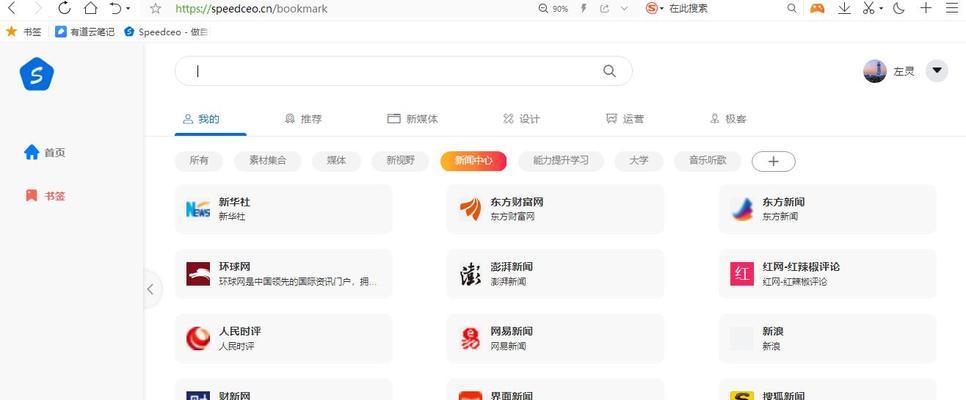Open the 界面新闻 bookmark card

[555, 390]
